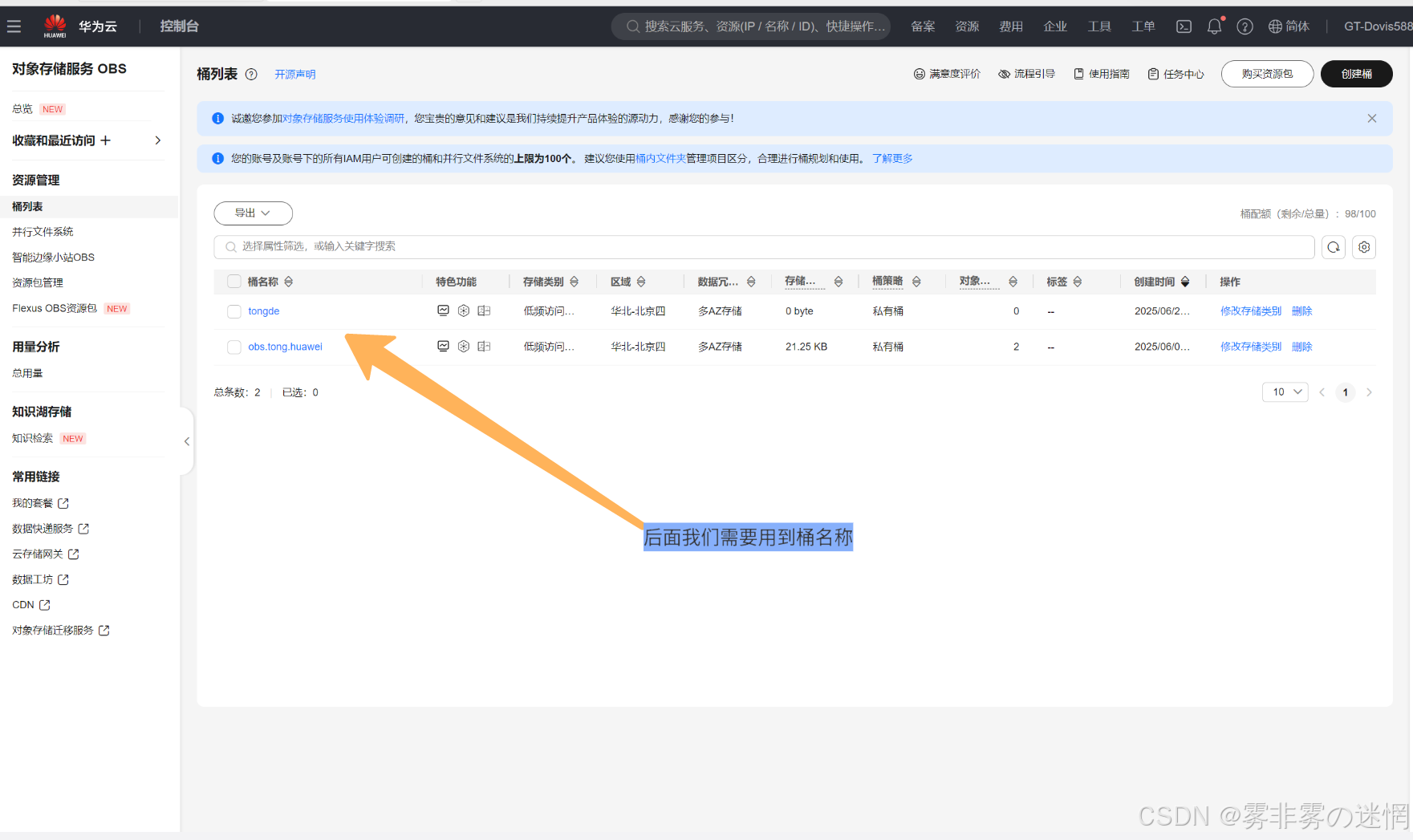
Task: Tick the checkbox for obs.tong.huawei
Action: point(234,347)
